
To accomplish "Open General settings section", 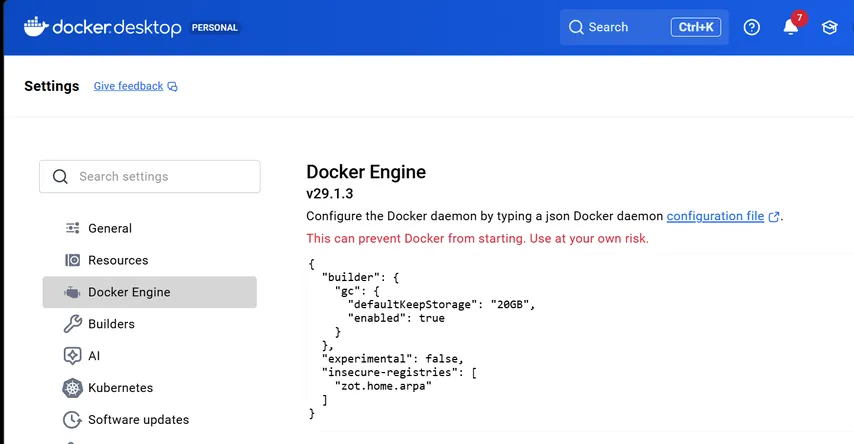I will pyautogui.click(x=150, y=228).
